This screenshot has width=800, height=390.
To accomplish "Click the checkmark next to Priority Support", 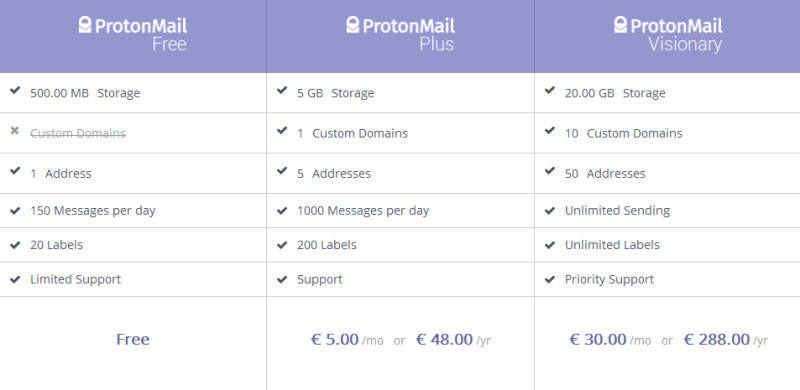I will coord(549,280).
